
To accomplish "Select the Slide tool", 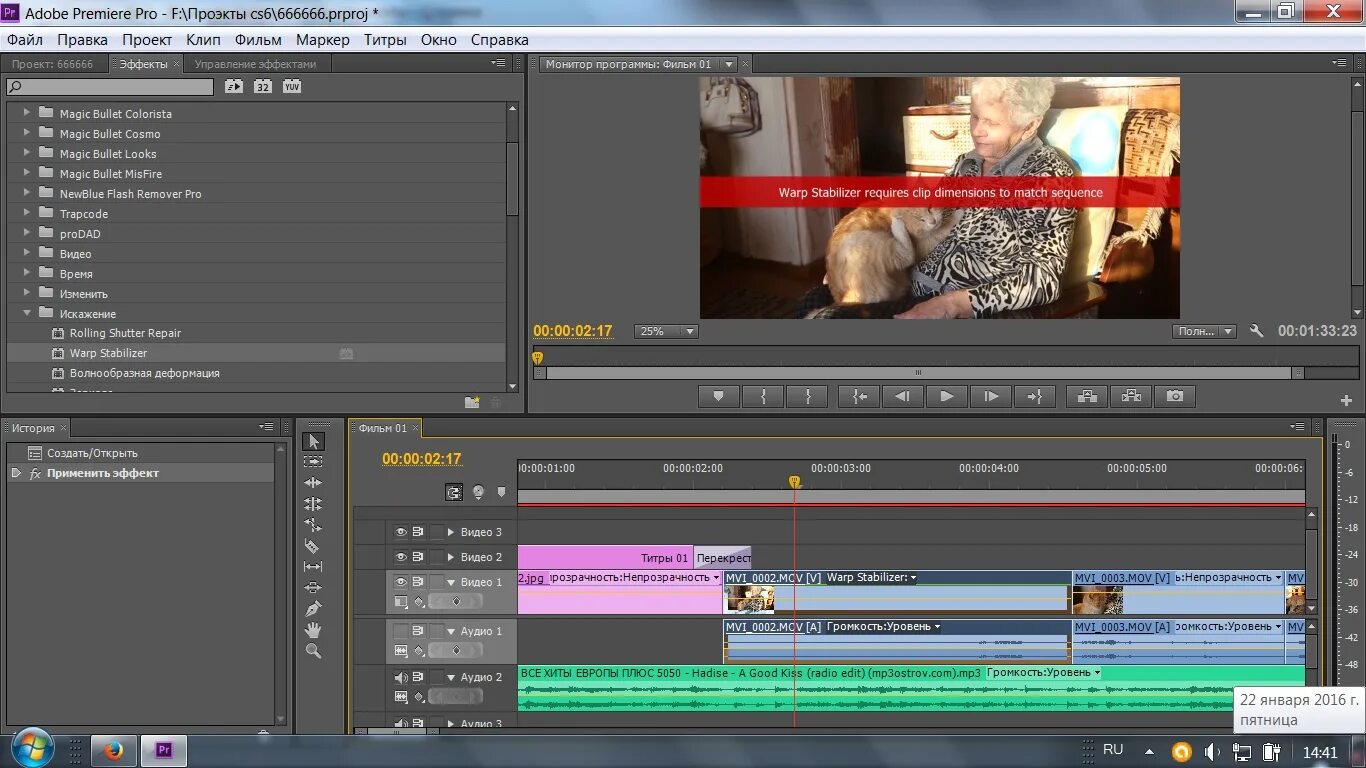I will 313,588.
